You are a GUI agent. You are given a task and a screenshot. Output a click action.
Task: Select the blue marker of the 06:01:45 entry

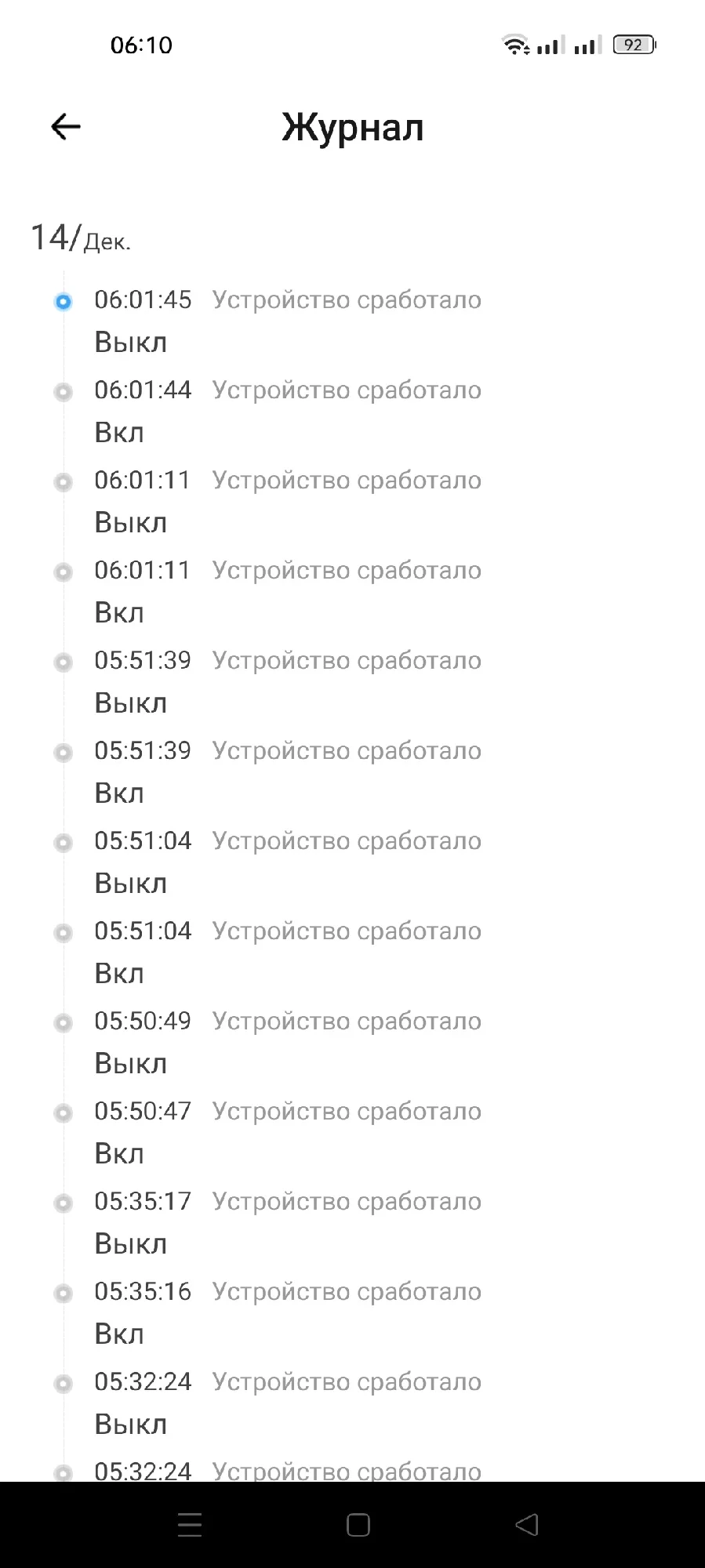click(63, 301)
